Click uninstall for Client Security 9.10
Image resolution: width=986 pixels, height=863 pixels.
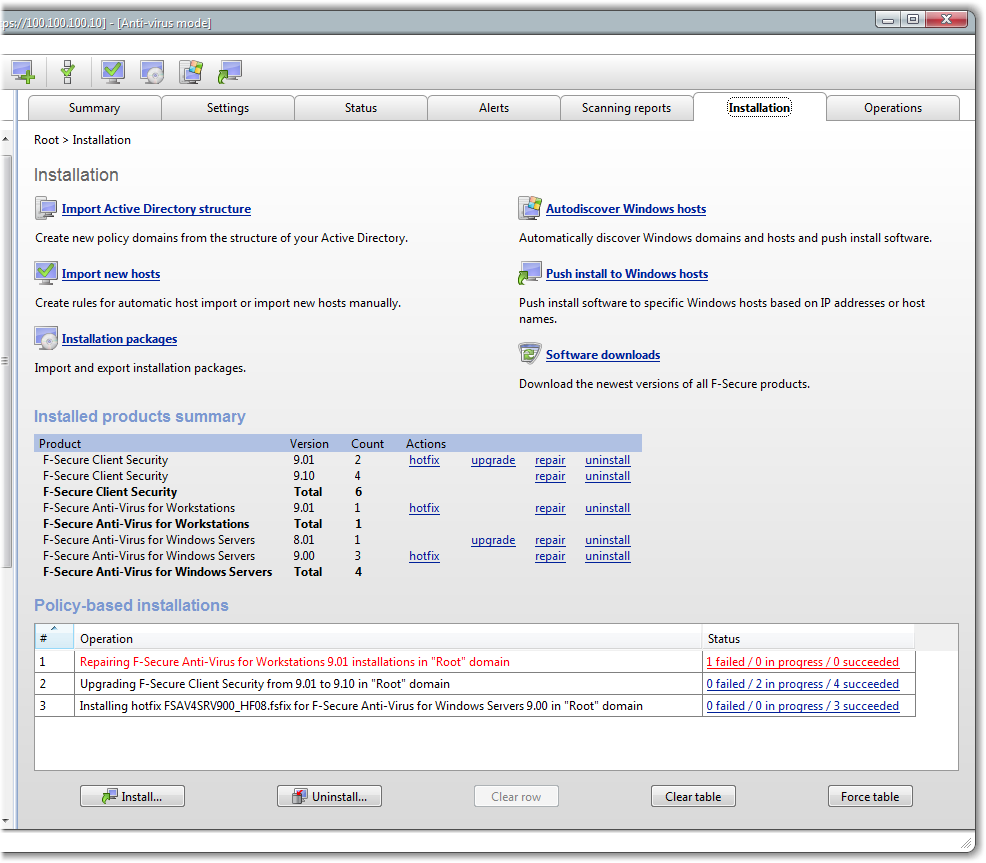point(607,476)
